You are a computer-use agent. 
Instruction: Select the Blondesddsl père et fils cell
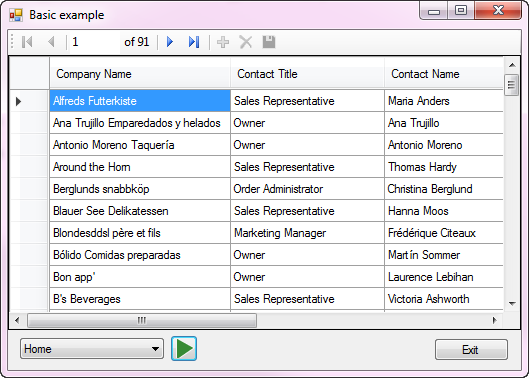[140, 233]
